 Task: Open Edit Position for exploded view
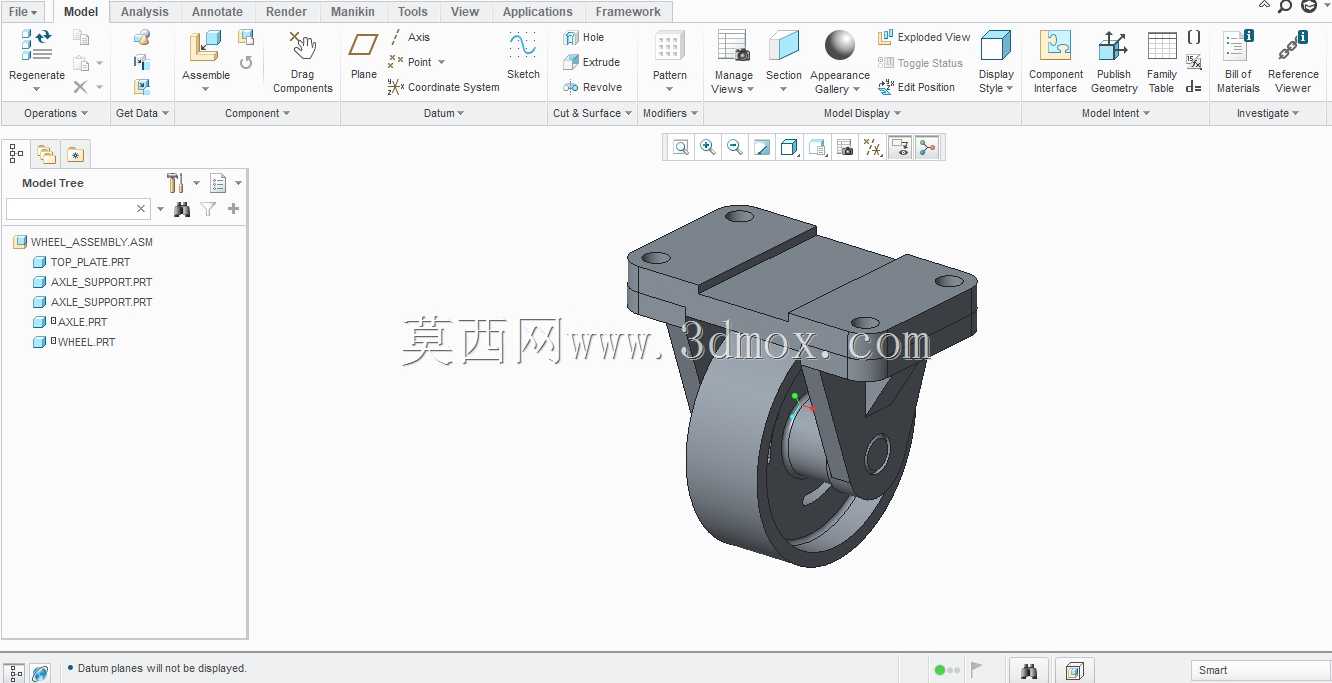(917, 87)
